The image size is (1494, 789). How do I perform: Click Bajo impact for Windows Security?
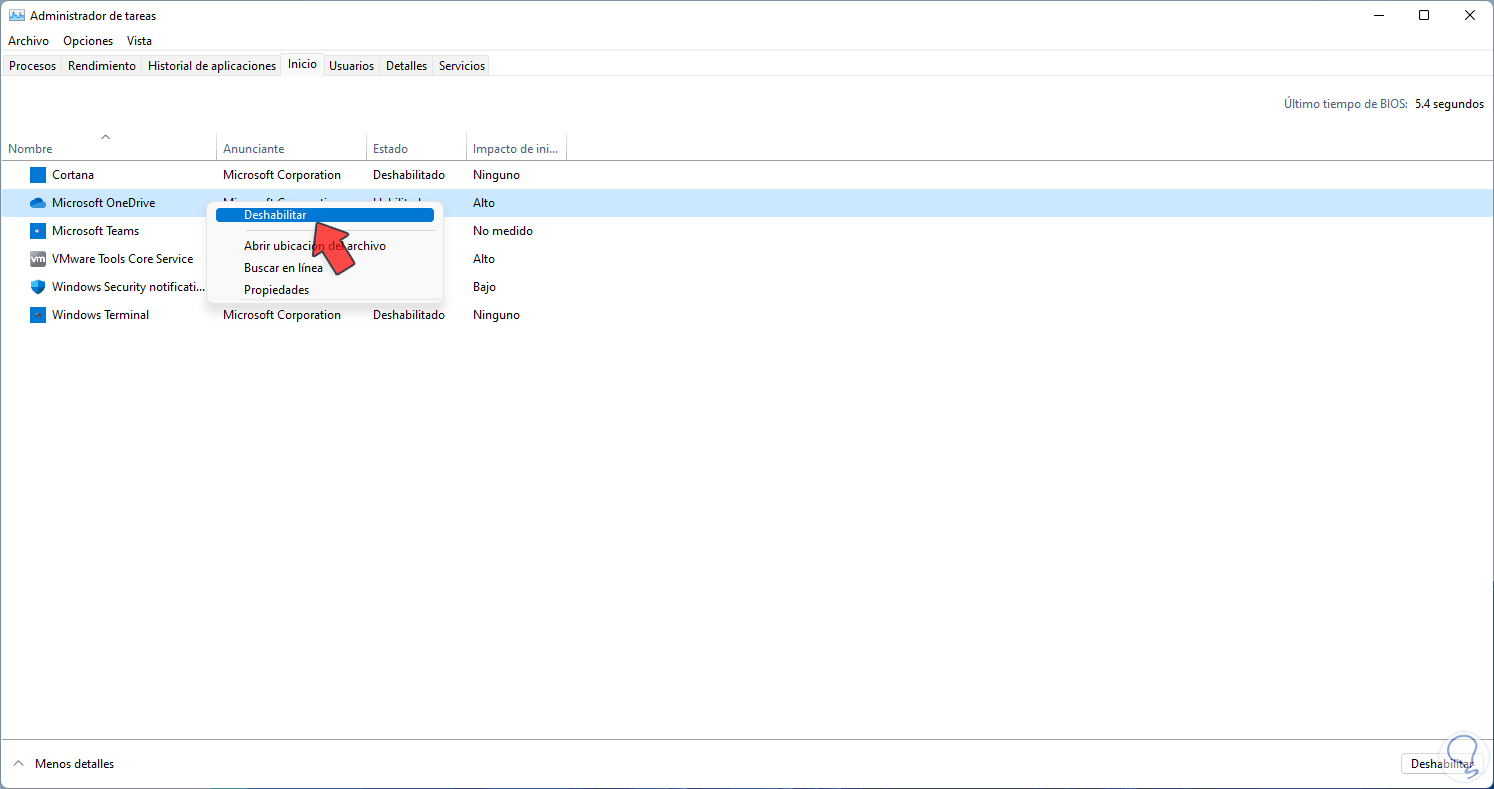tap(485, 287)
